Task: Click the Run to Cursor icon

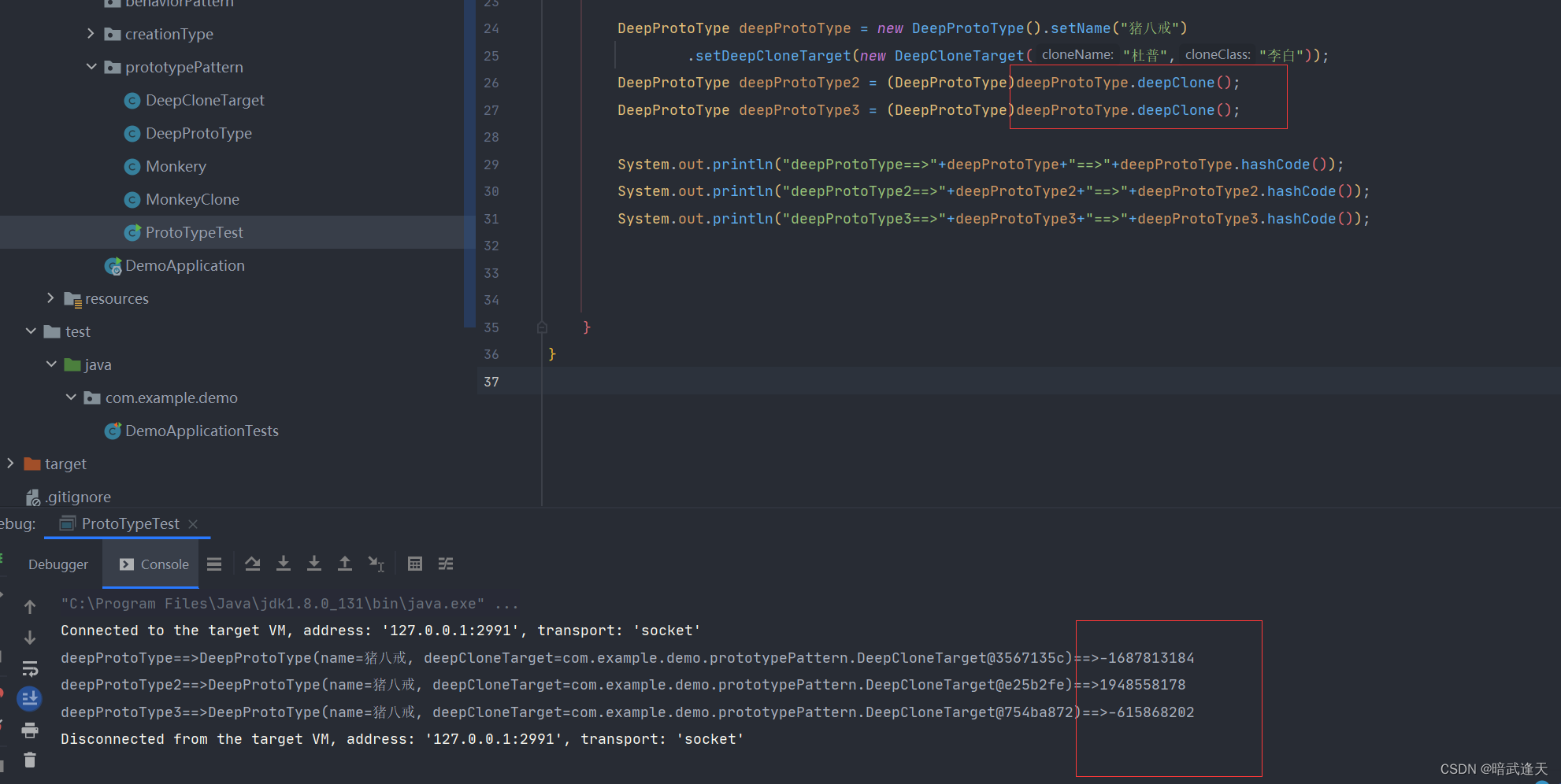Action: [376, 564]
